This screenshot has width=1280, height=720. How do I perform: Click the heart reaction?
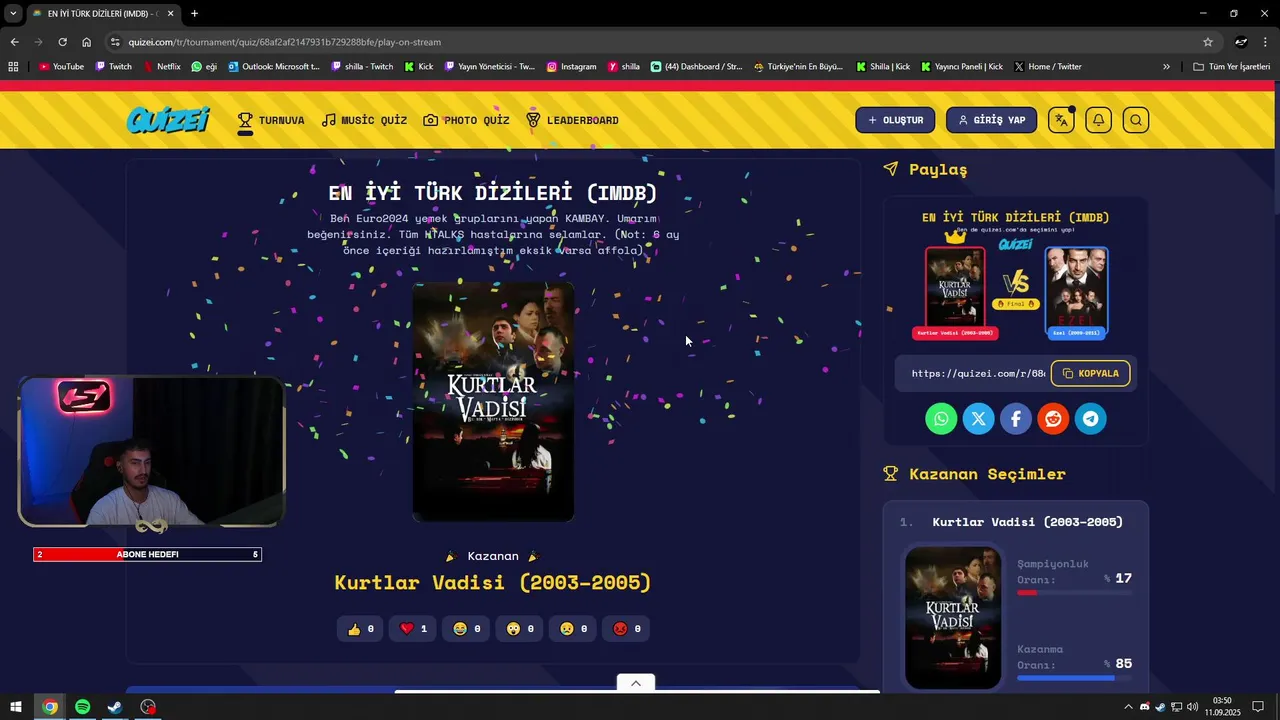(413, 629)
